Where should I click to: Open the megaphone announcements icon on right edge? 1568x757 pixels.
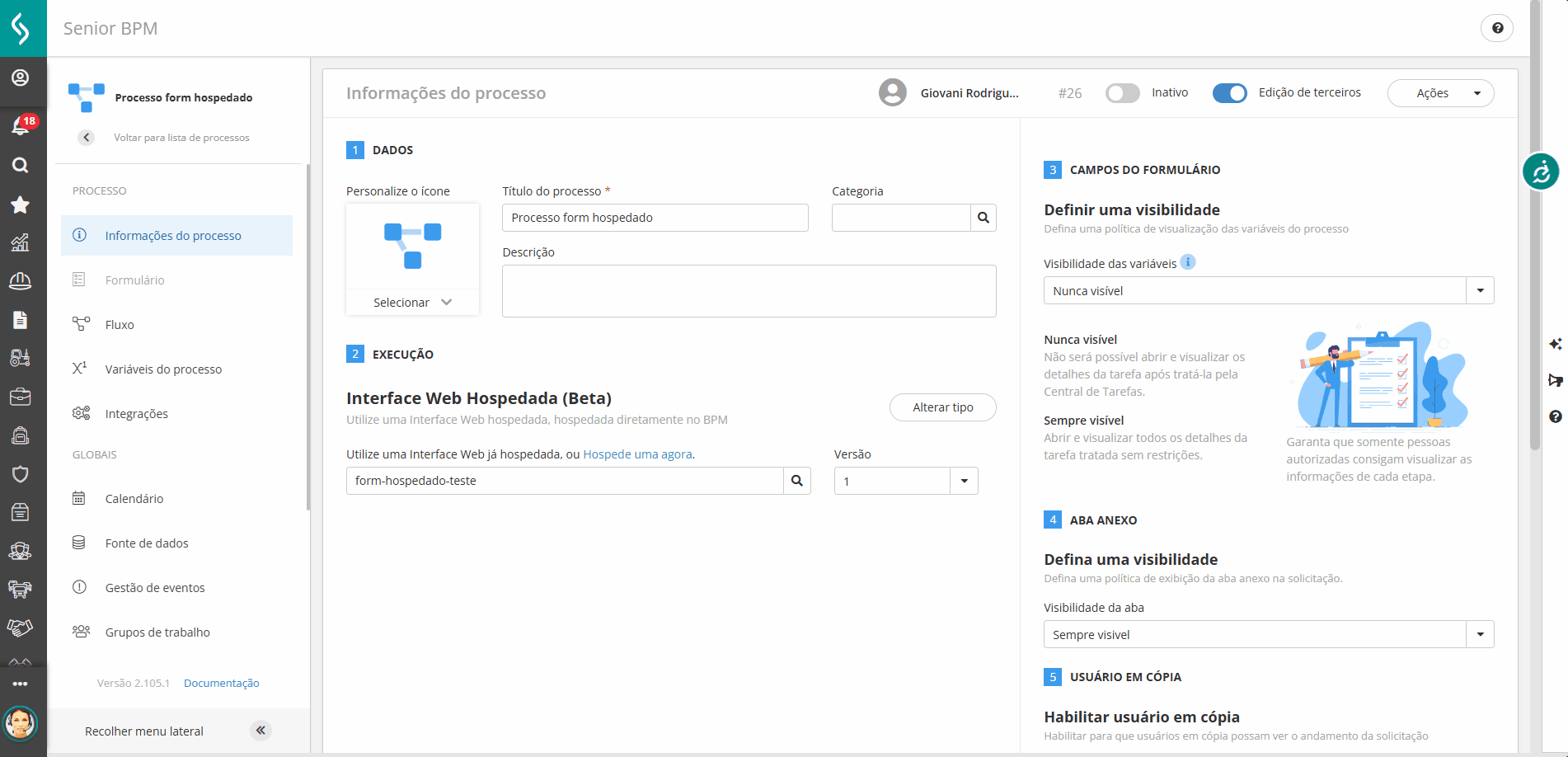(1555, 380)
